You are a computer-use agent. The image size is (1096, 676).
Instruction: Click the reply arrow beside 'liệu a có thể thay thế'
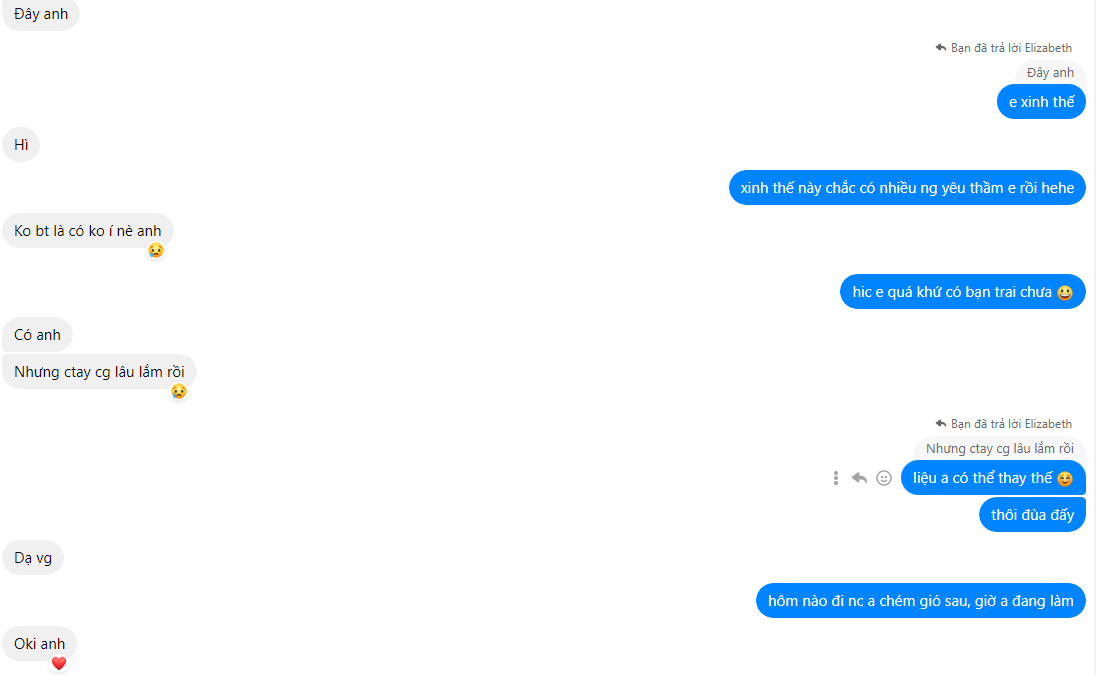pos(859,478)
